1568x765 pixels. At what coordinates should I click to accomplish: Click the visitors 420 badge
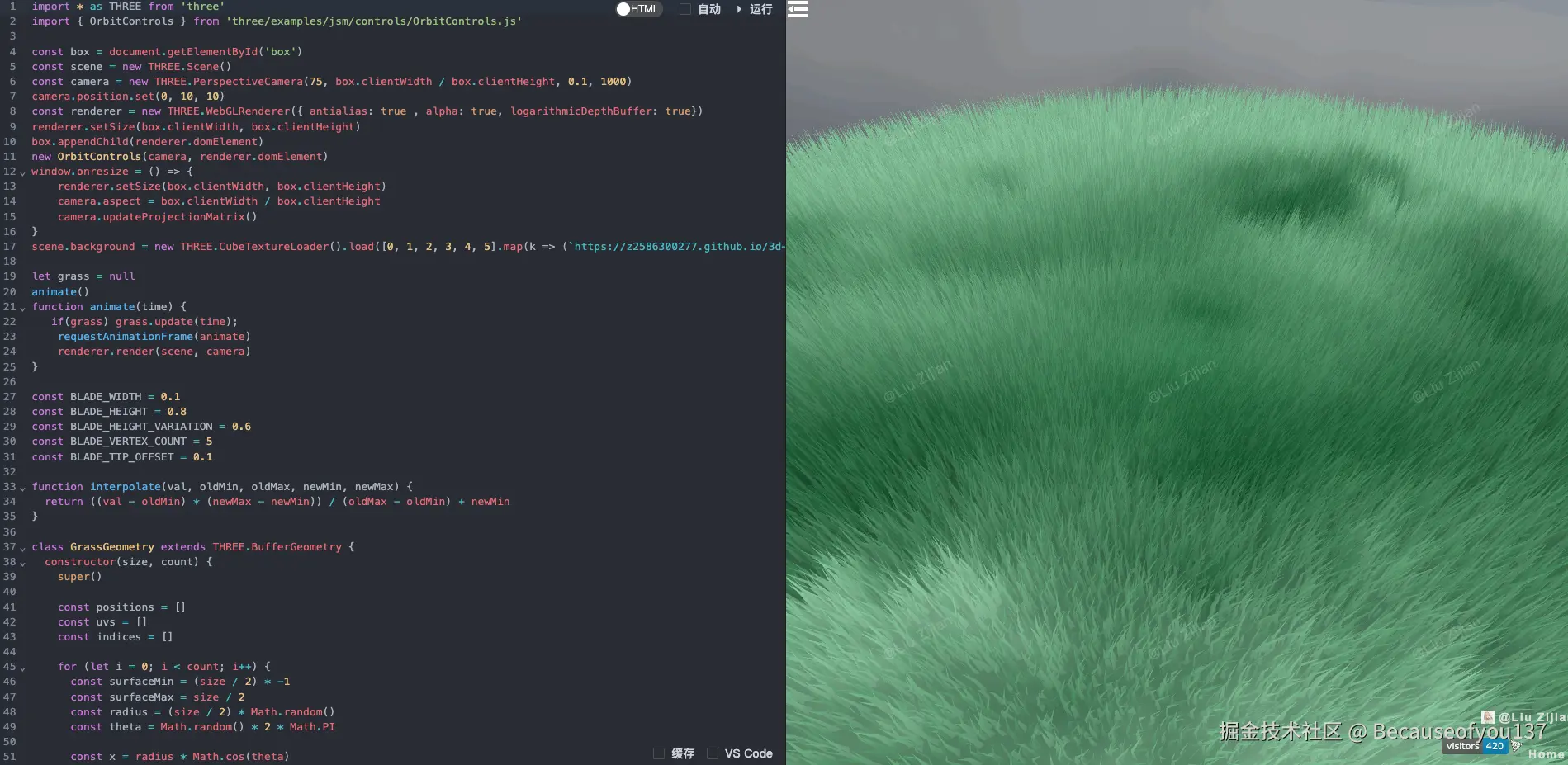(x=1476, y=746)
